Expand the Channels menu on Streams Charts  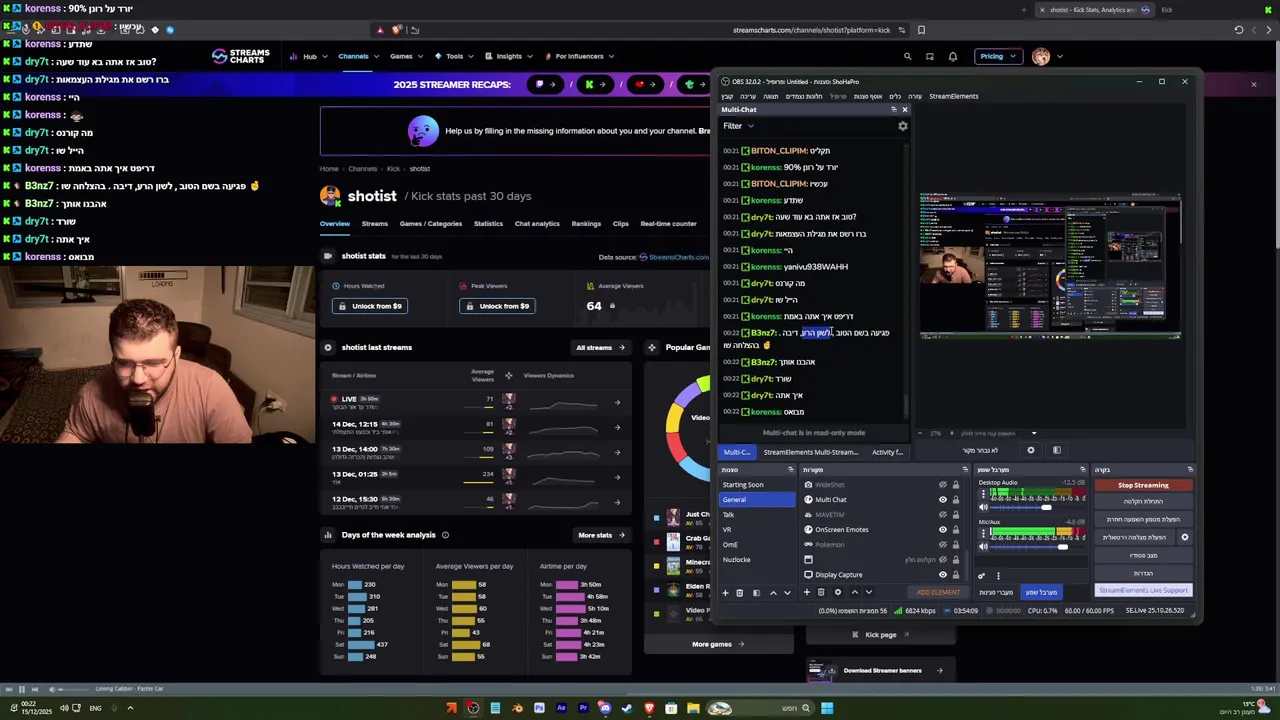(357, 57)
